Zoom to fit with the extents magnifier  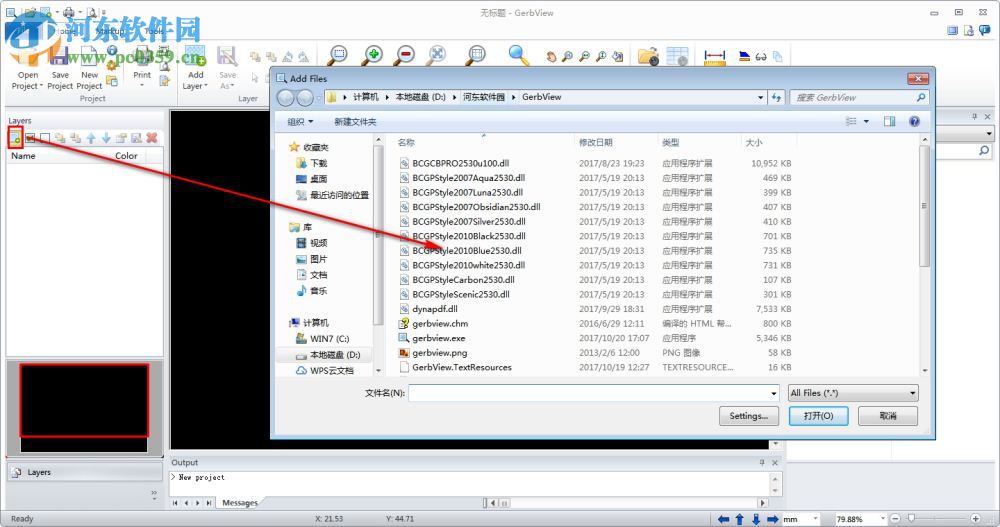[x=437, y=56]
